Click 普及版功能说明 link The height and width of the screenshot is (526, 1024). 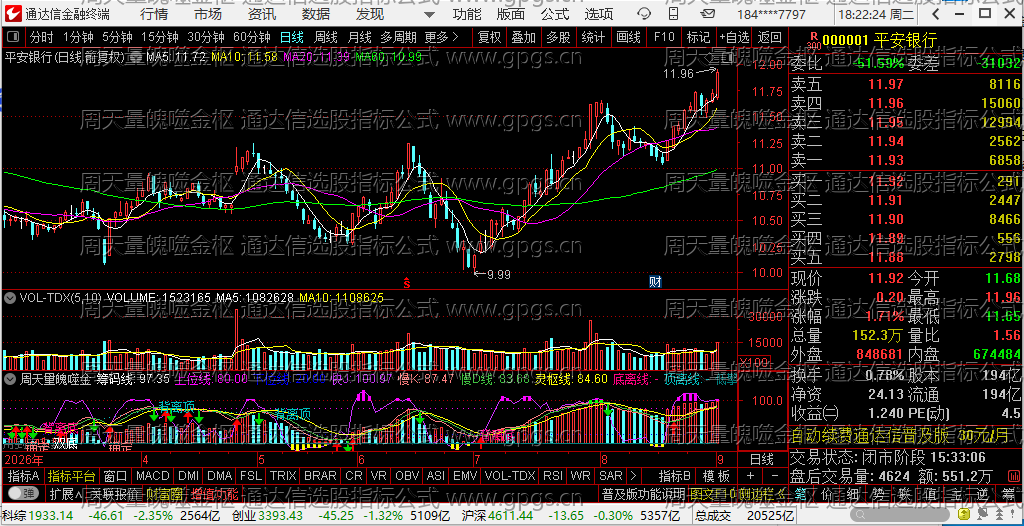pos(643,495)
